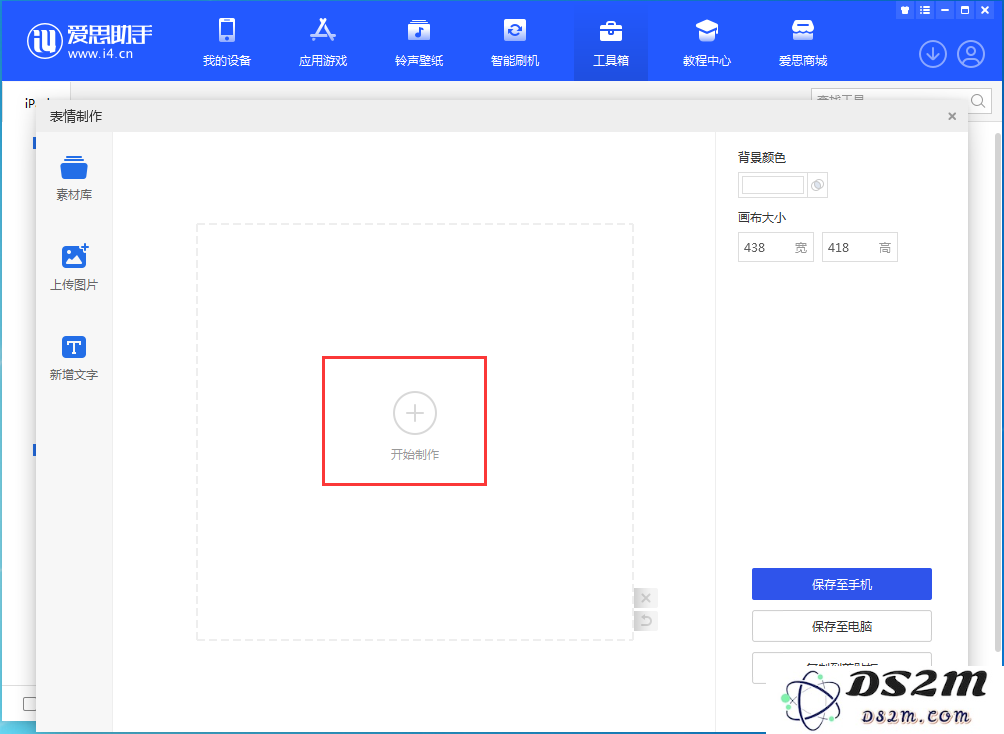The width and height of the screenshot is (1004, 734).
Task: Open the list menu icon in title bar
Action: coord(925,10)
